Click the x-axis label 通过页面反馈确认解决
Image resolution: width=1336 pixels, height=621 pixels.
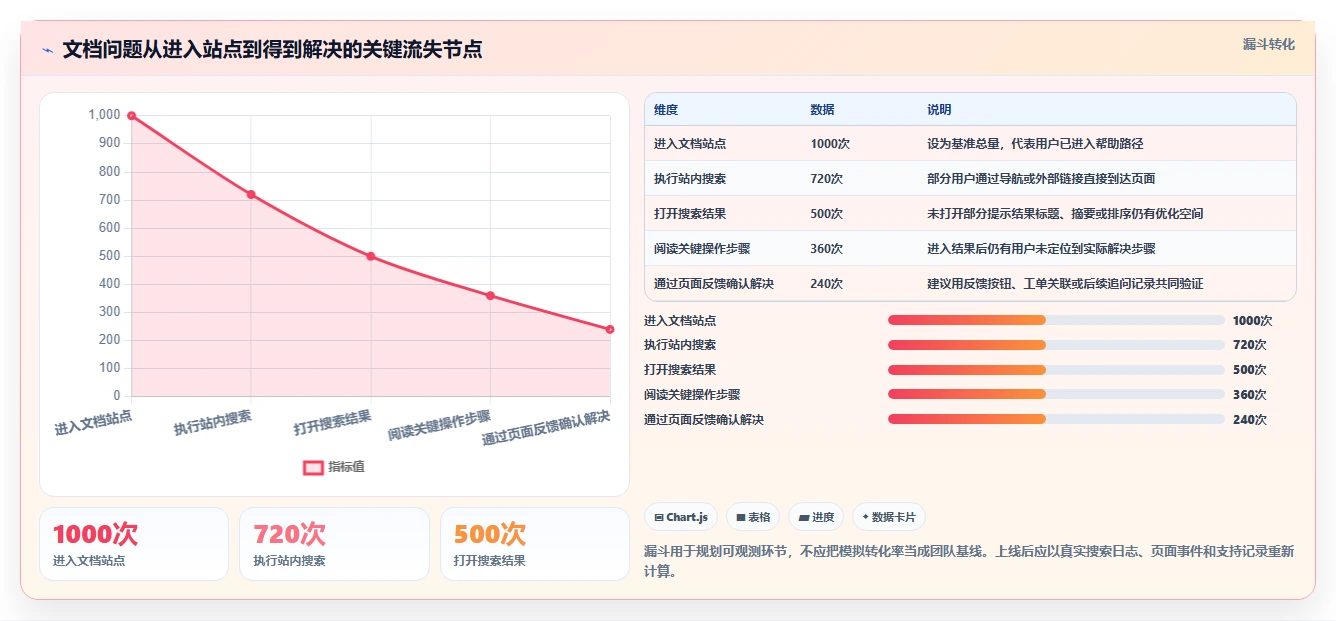546,428
